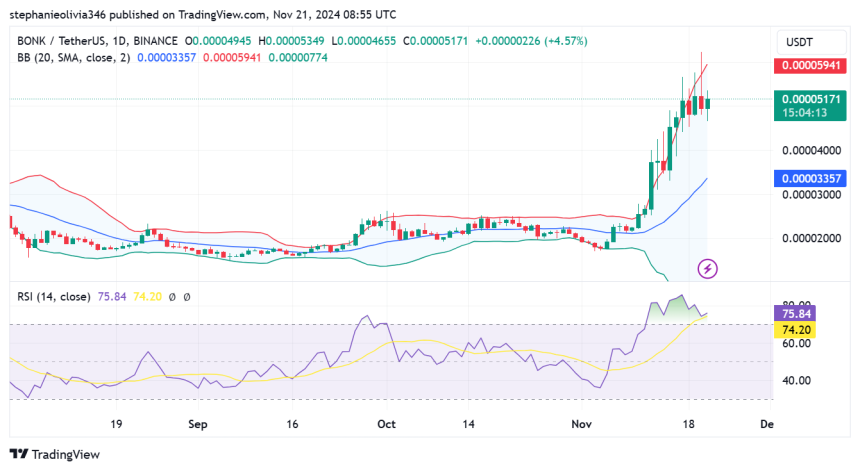The image size is (860, 471).
Task: Open the USDT currency selector
Action: 800,42
